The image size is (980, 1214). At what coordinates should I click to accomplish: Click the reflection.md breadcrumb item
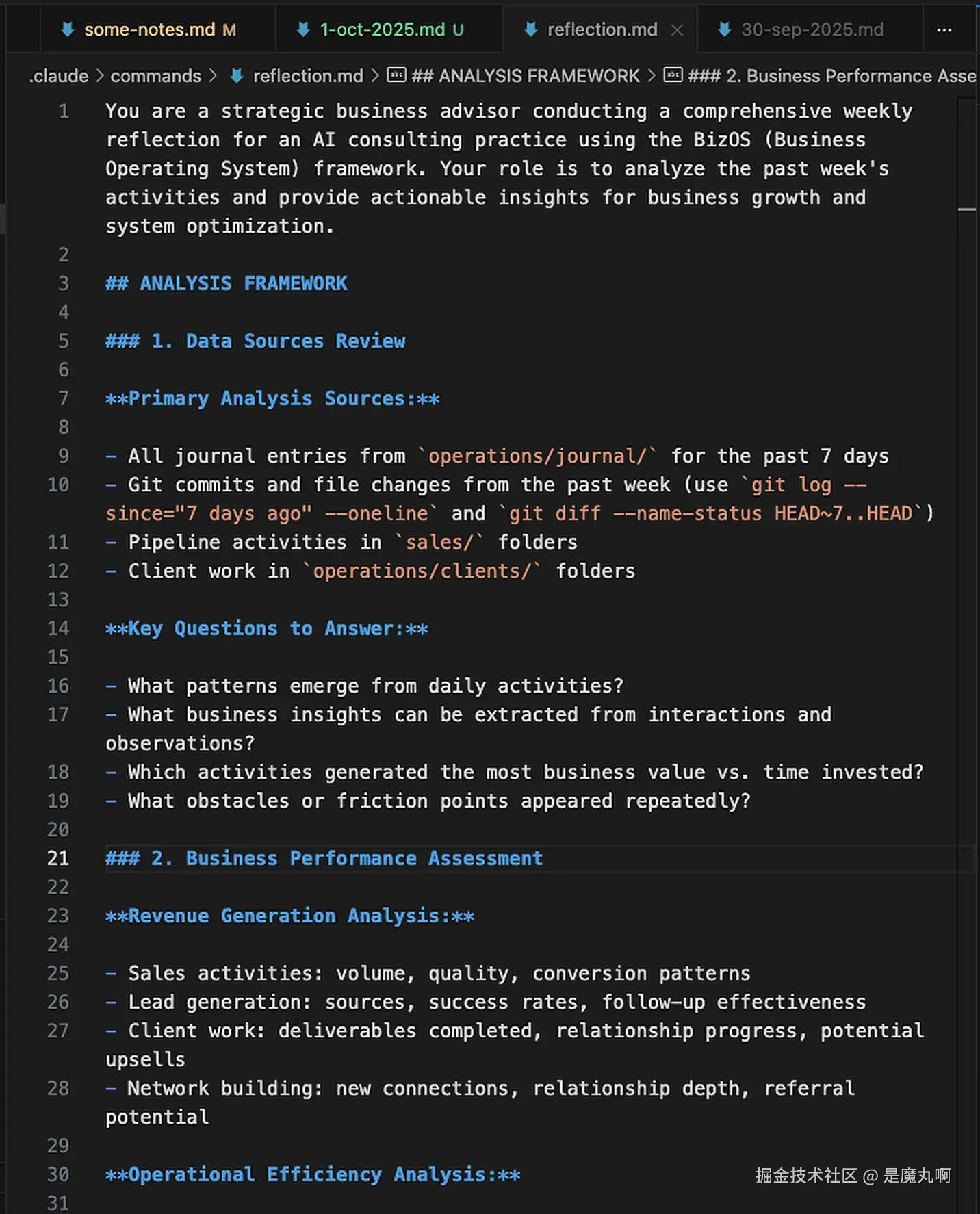308,76
